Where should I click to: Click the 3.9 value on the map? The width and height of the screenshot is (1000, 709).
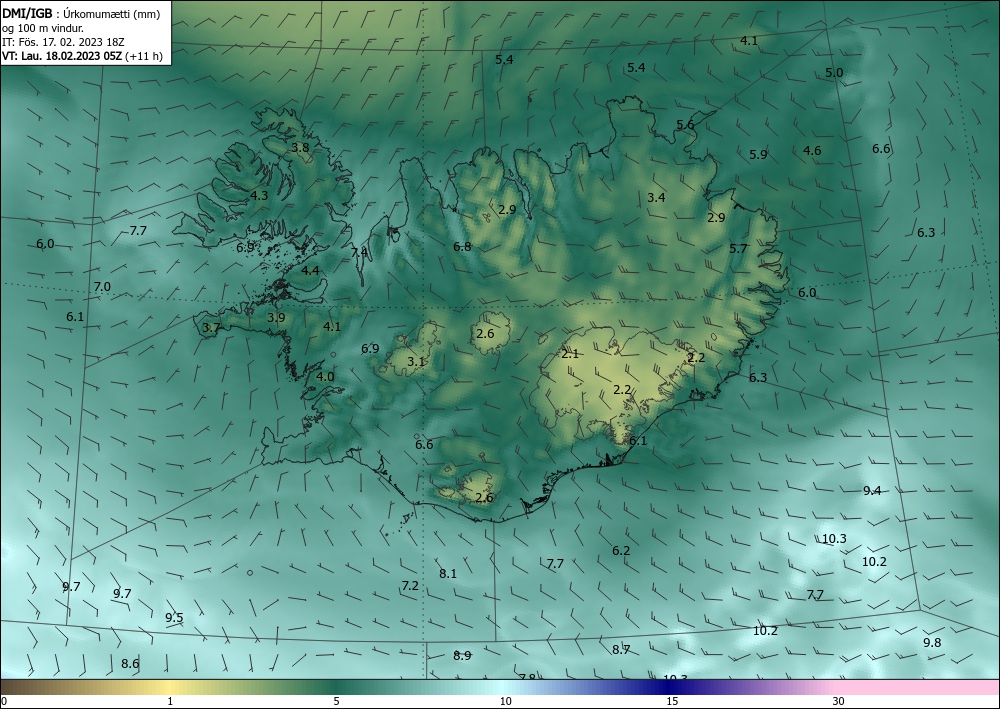pyautogui.click(x=276, y=318)
